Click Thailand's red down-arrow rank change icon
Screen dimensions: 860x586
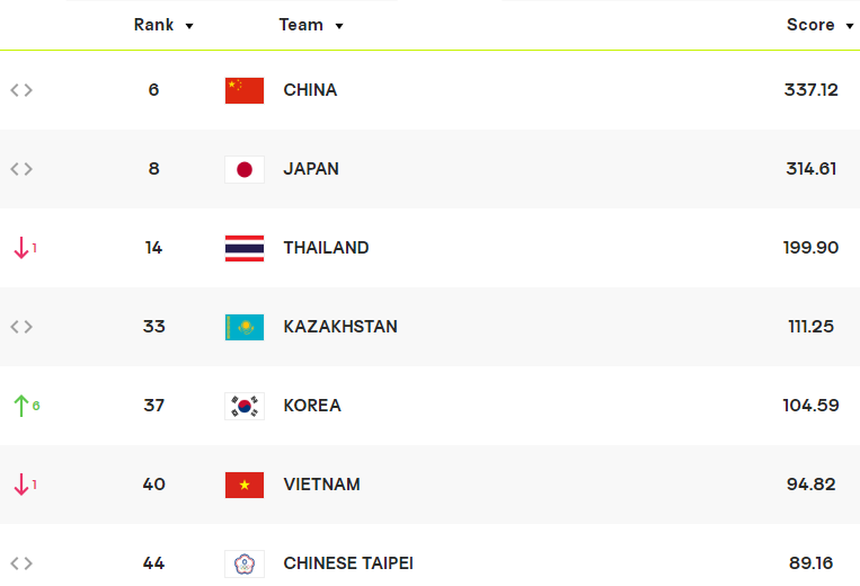point(21,248)
